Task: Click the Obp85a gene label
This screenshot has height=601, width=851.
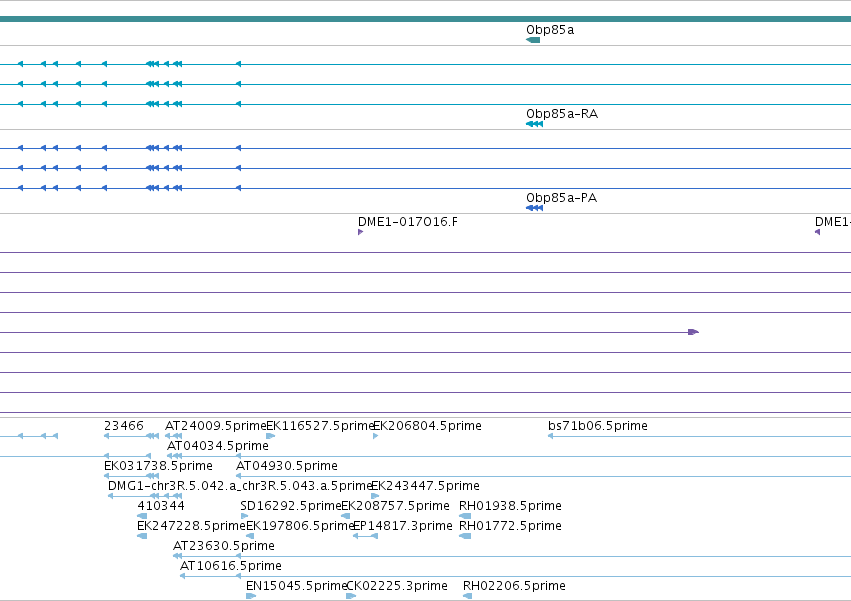Action: point(550,30)
